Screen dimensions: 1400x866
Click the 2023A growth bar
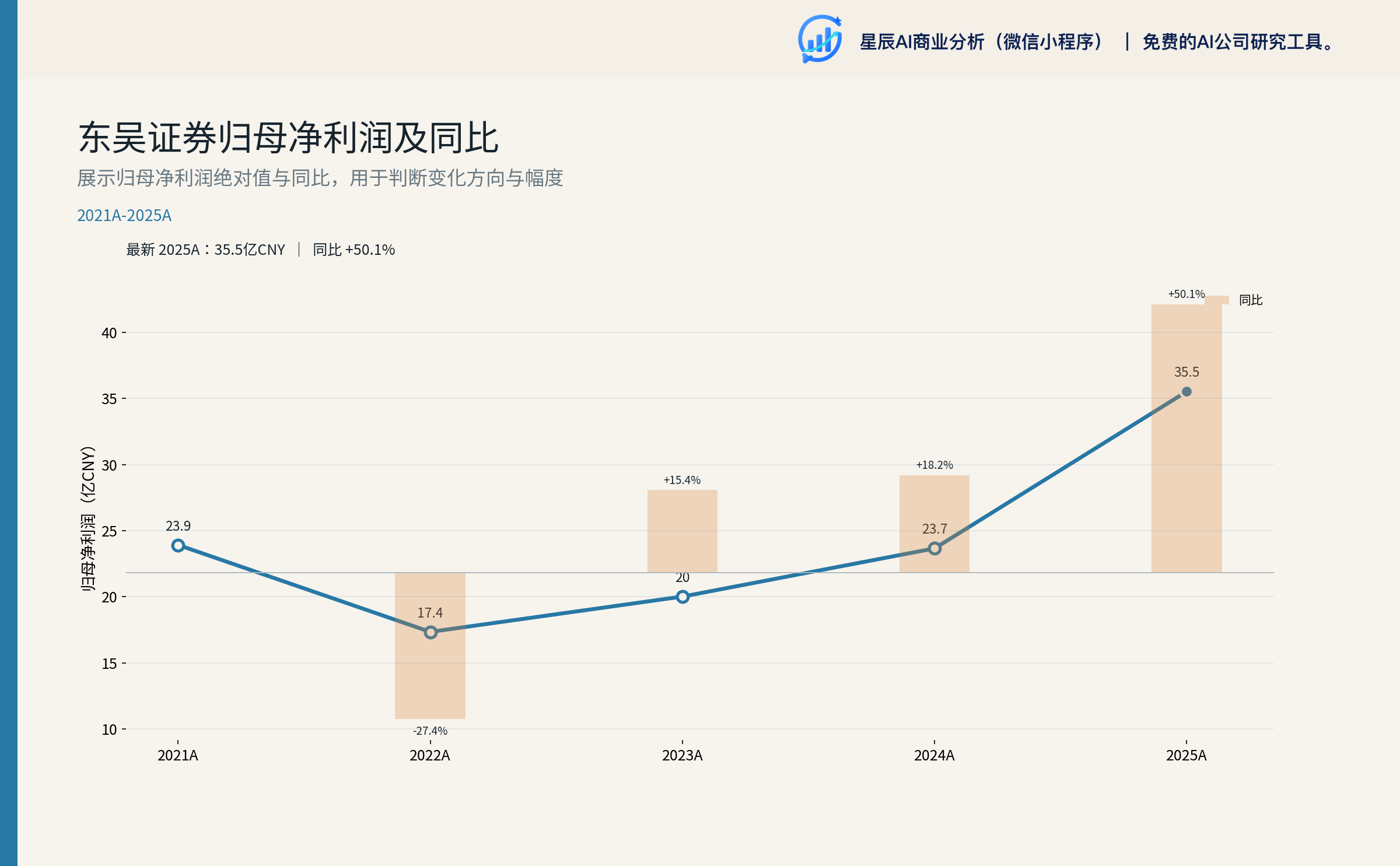coord(682,531)
